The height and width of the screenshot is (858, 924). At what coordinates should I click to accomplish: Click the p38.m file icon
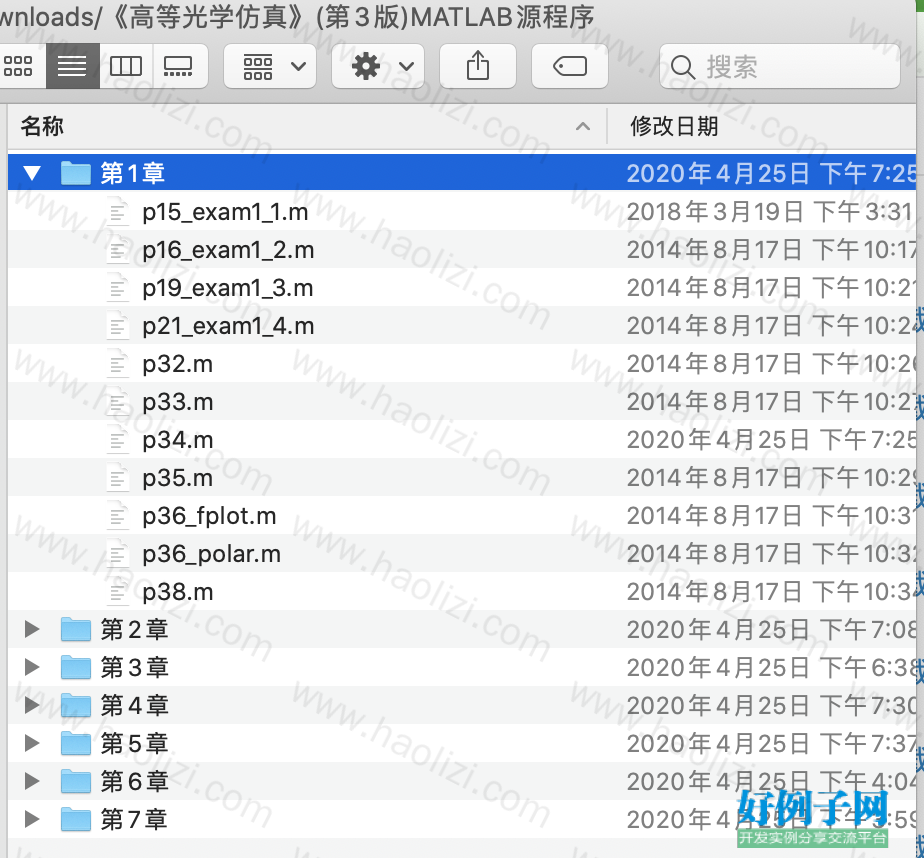[117, 592]
